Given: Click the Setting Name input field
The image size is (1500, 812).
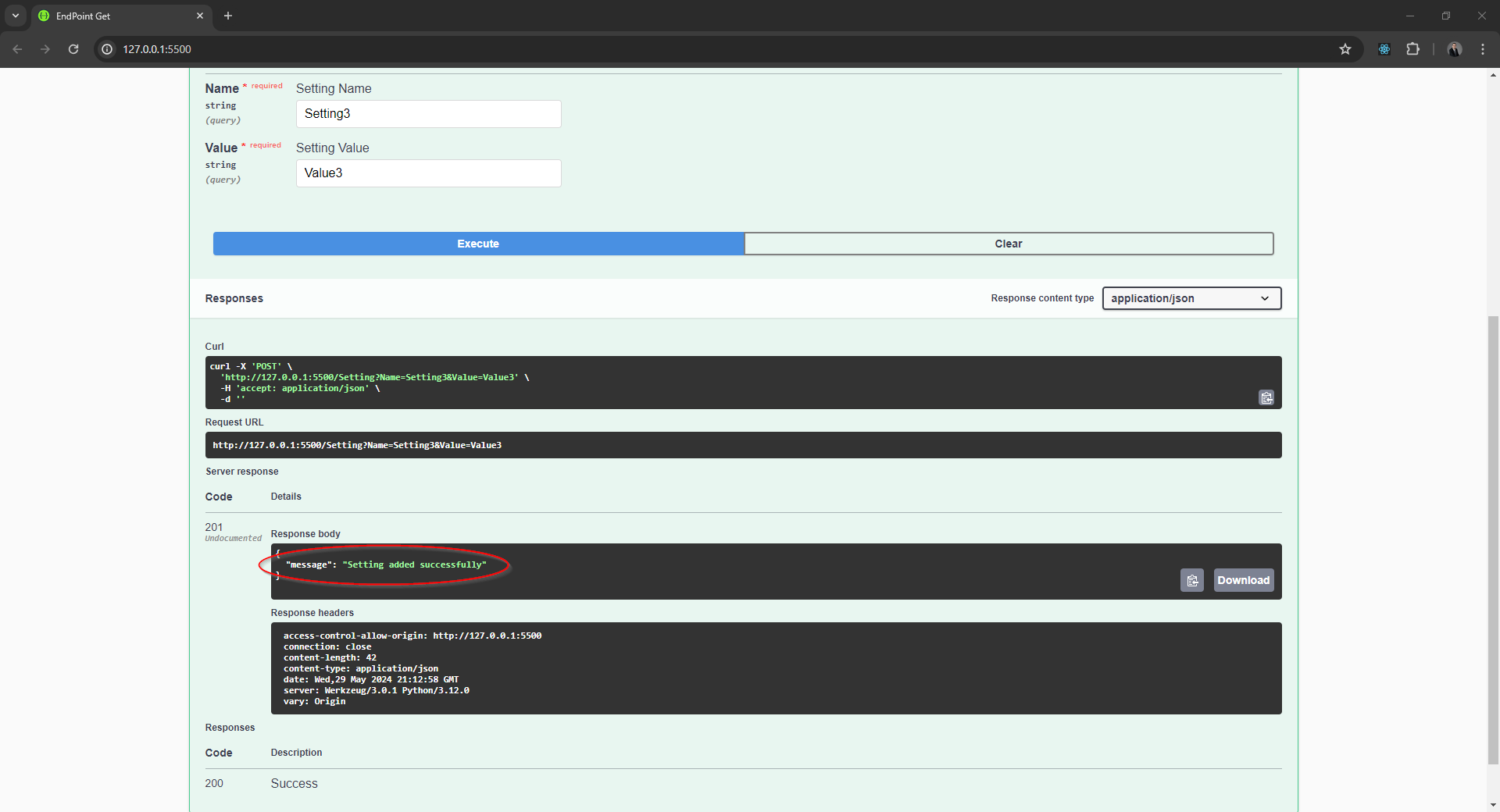Looking at the screenshot, I should [x=428, y=114].
